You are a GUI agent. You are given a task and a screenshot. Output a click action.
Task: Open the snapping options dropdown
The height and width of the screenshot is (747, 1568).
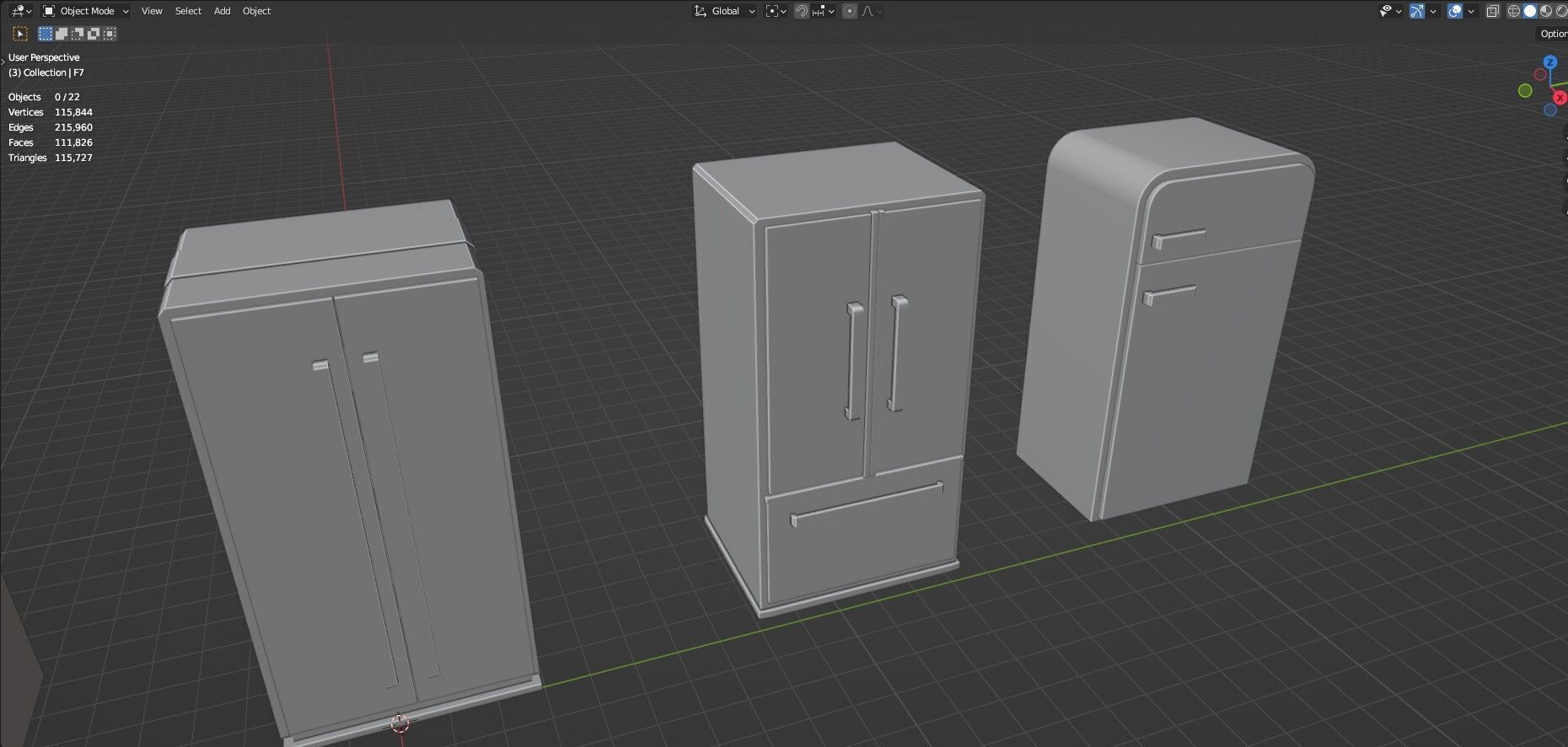(824, 11)
